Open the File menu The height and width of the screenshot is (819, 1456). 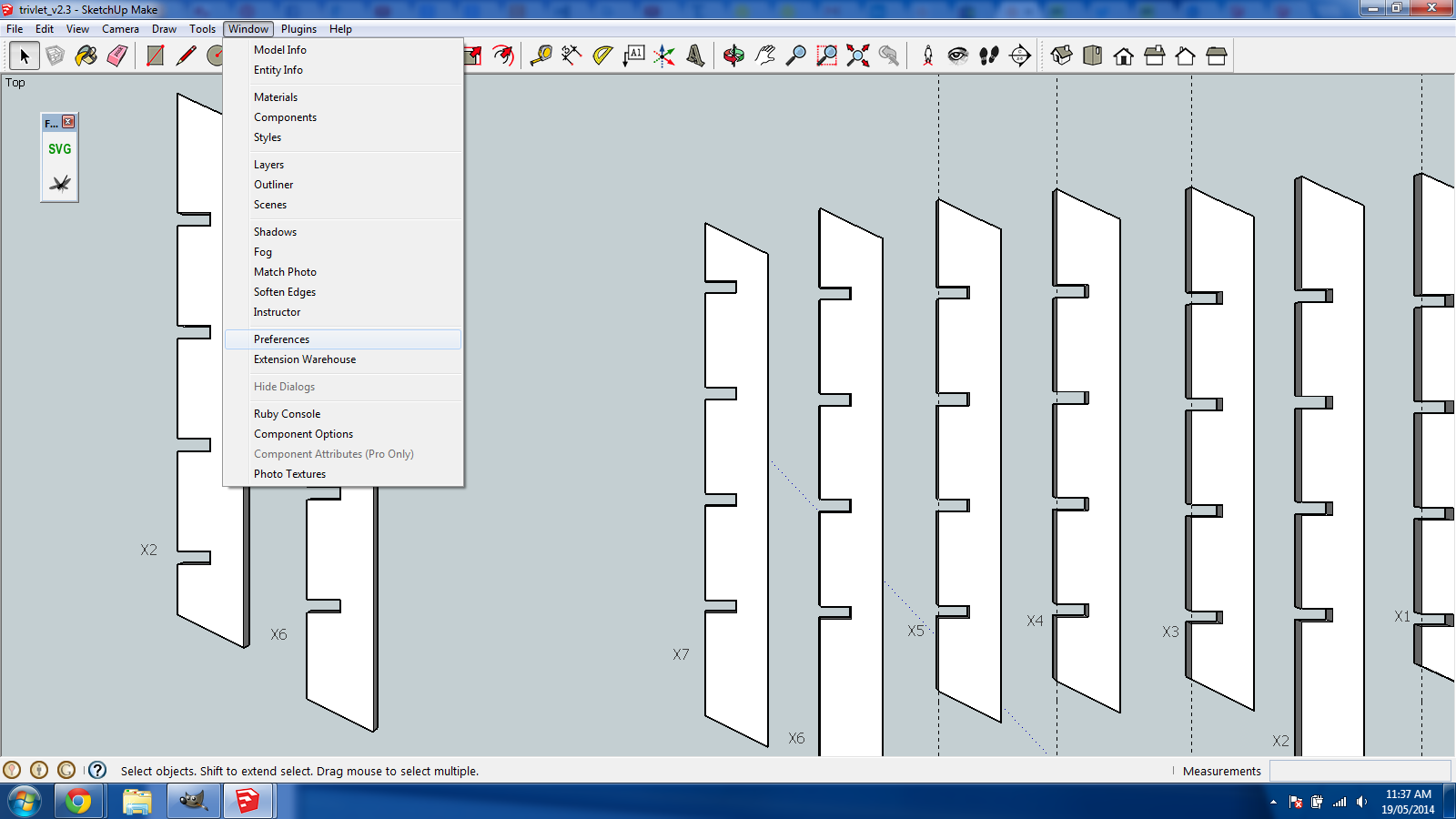15,29
